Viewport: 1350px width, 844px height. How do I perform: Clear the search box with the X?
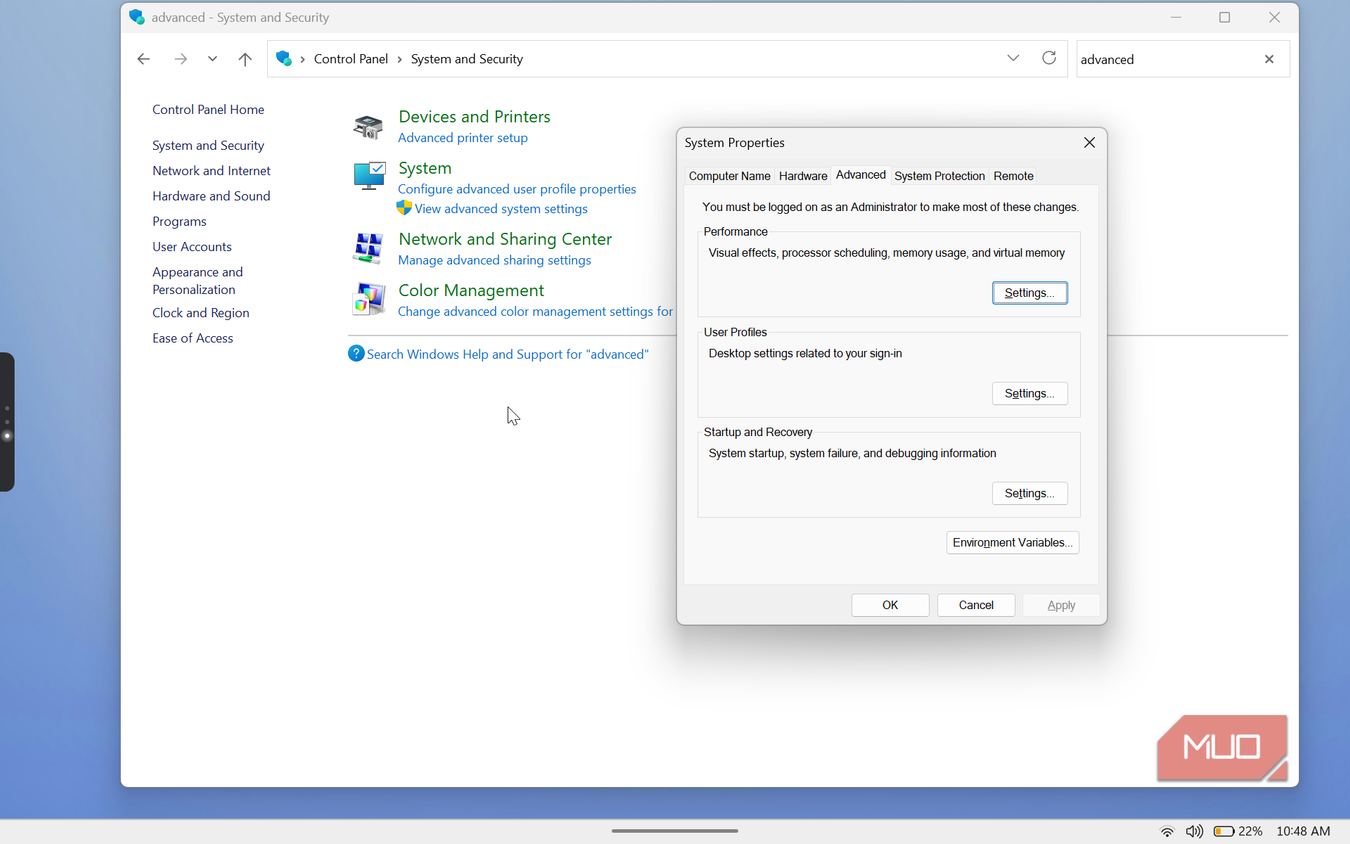coord(1269,59)
